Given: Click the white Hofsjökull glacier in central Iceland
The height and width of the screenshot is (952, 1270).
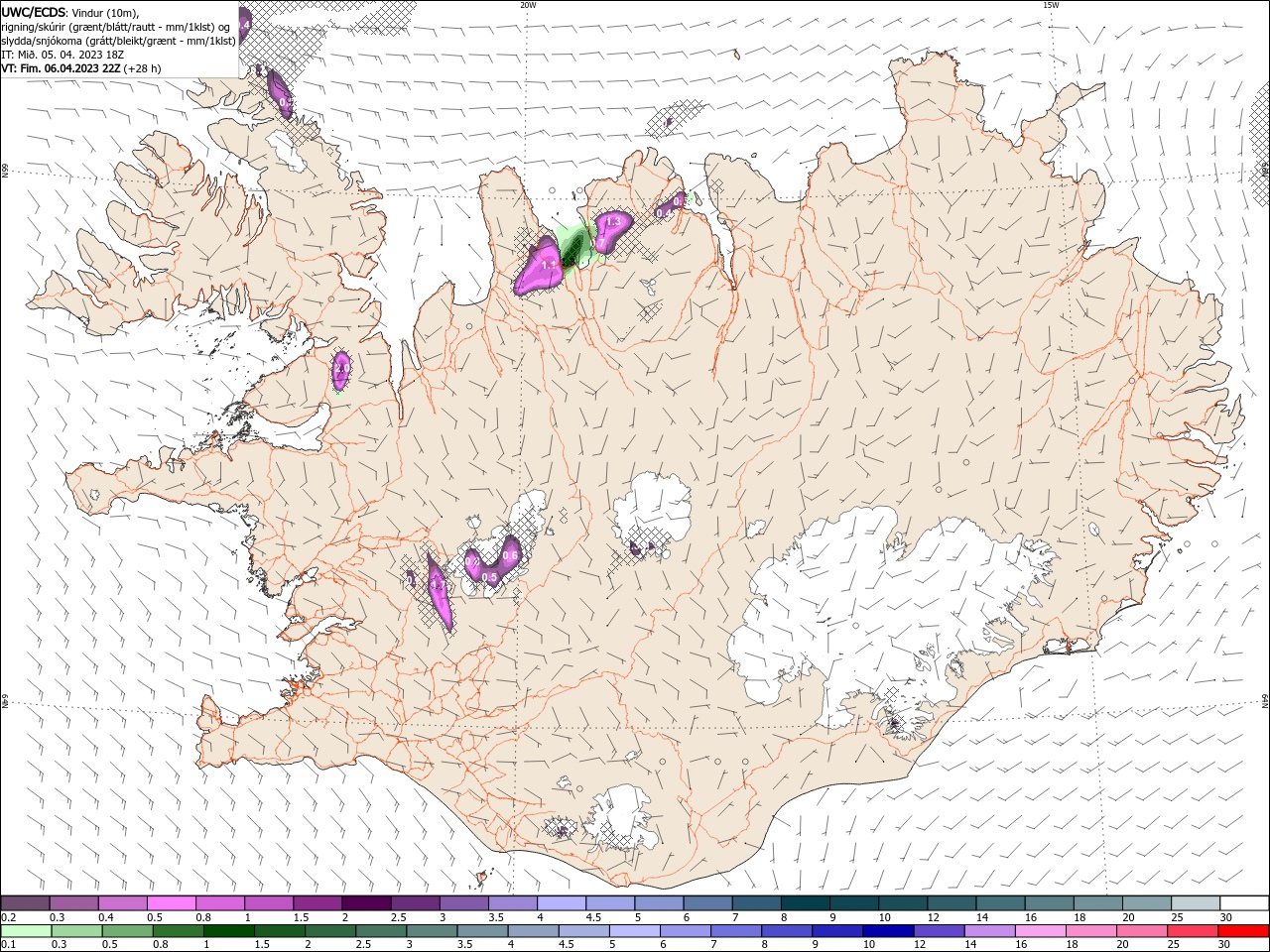Looking at the screenshot, I should [x=652, y=508].
